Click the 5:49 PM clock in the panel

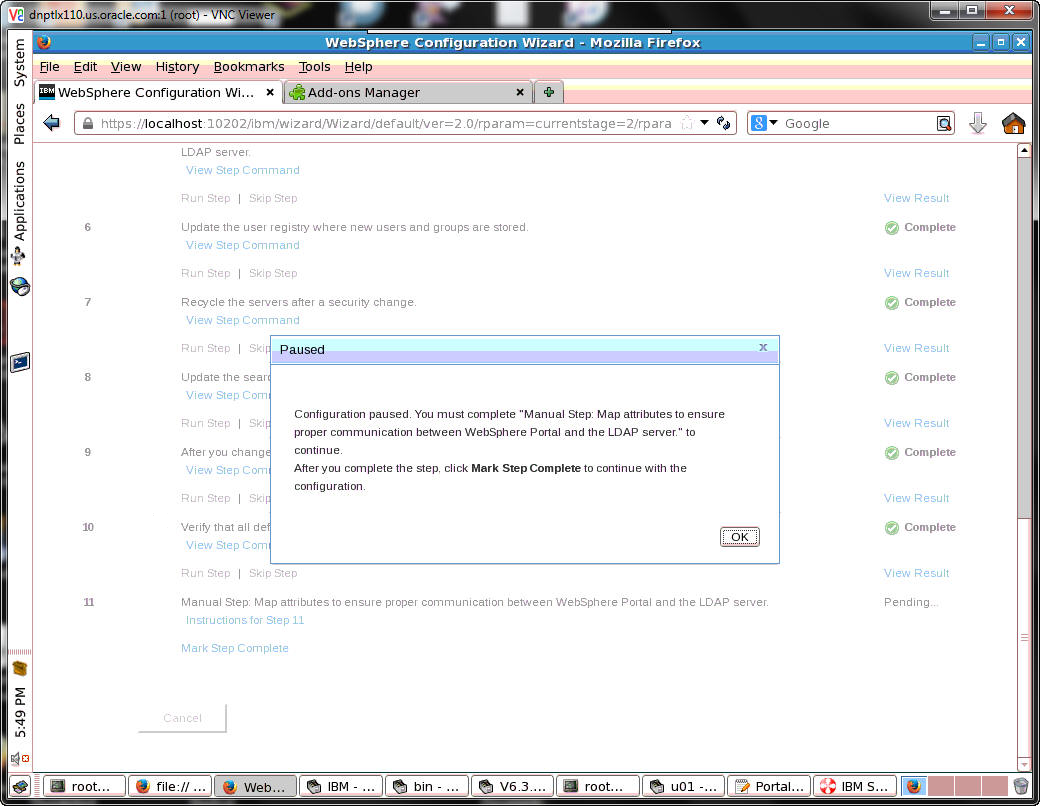[x=20, y=712]
